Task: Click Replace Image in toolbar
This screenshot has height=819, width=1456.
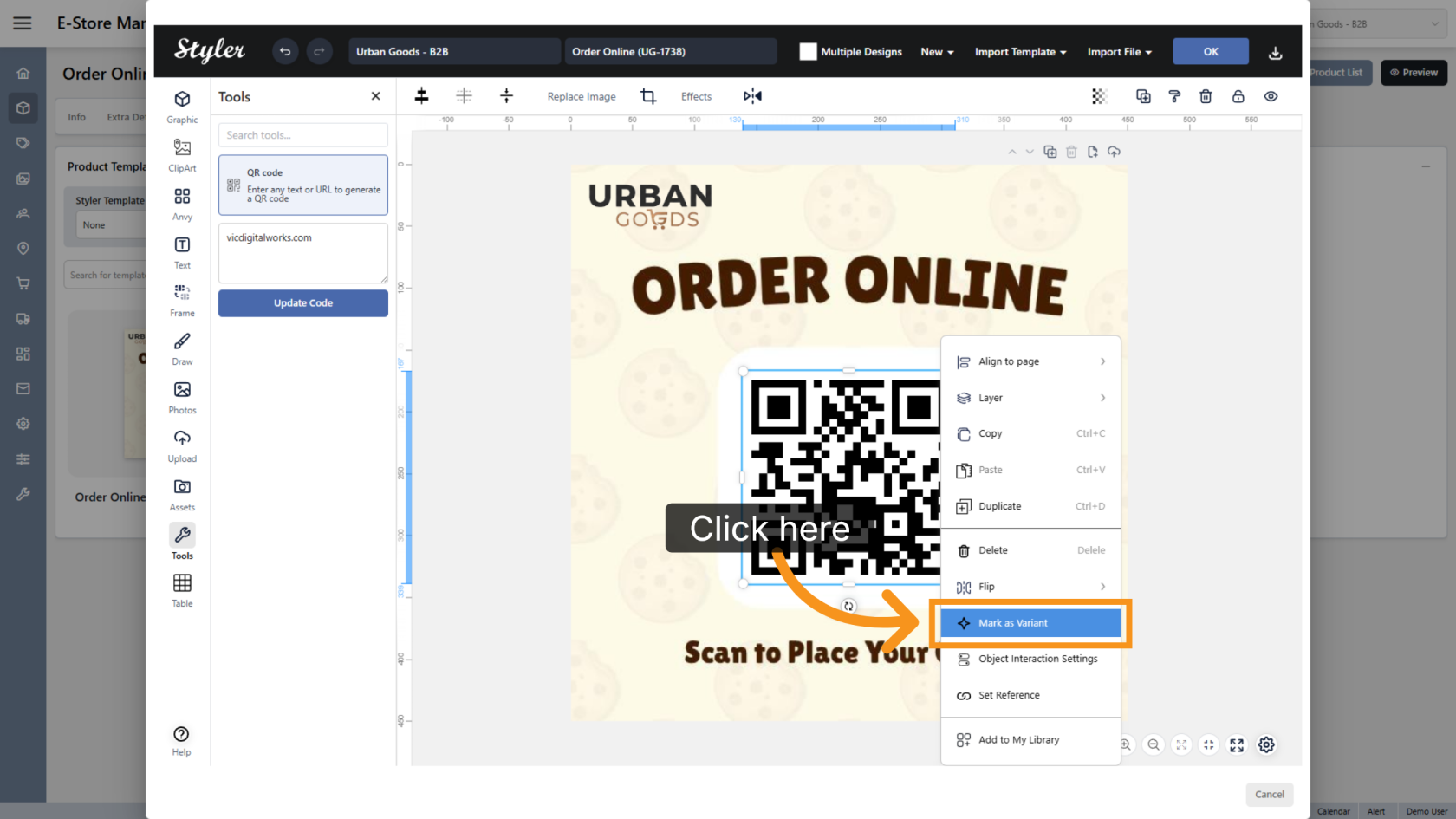Action: tap(582, 96)
